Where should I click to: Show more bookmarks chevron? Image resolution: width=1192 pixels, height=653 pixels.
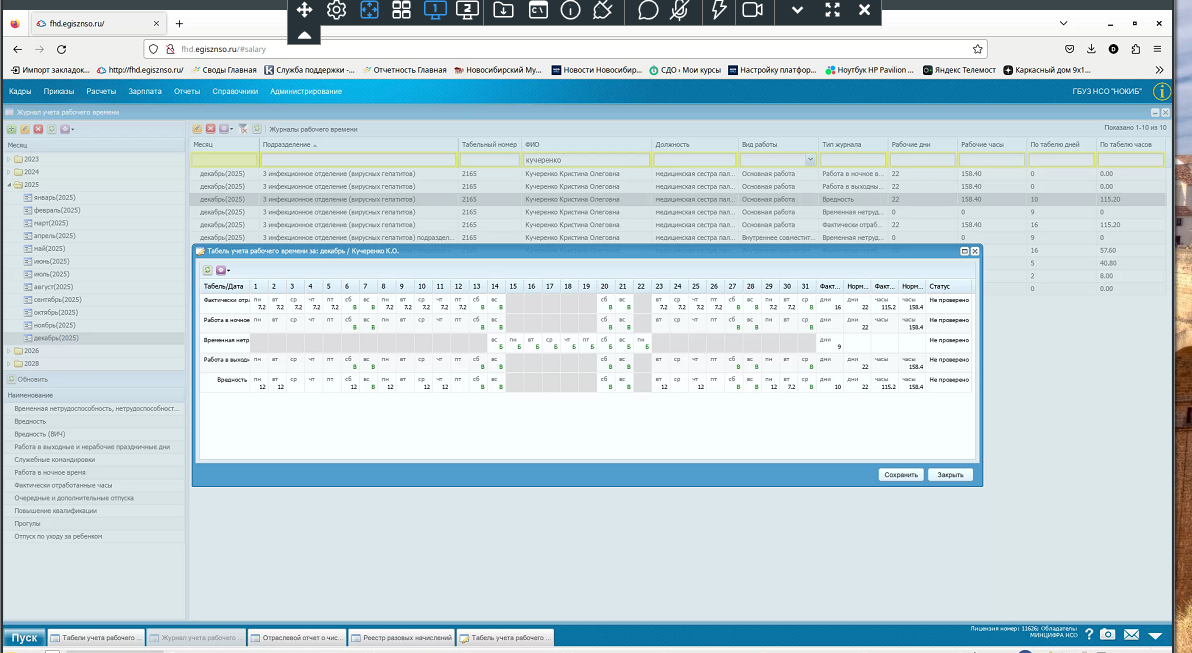(1159, 70)
